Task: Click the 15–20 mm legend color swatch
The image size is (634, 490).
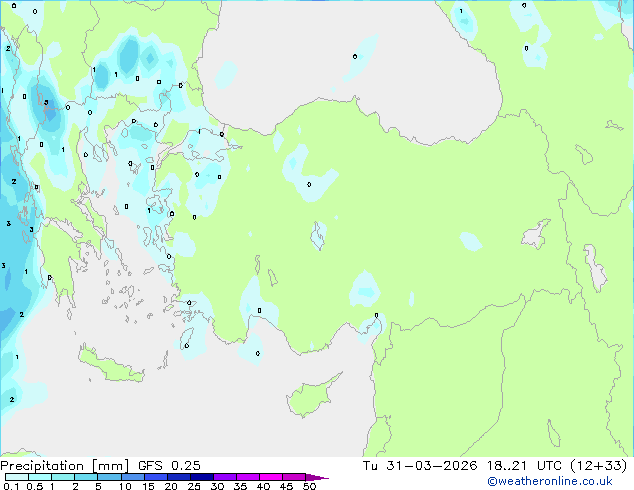Action: point(155,477)
